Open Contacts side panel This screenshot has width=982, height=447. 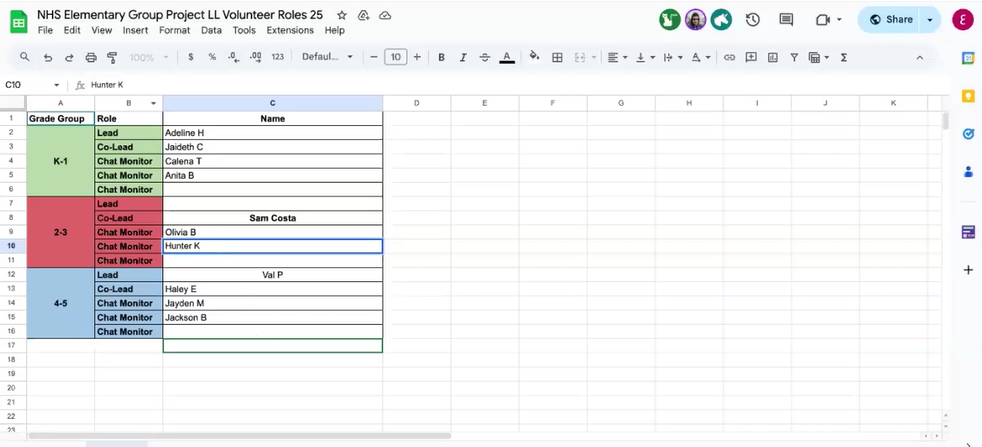(968, 172)
